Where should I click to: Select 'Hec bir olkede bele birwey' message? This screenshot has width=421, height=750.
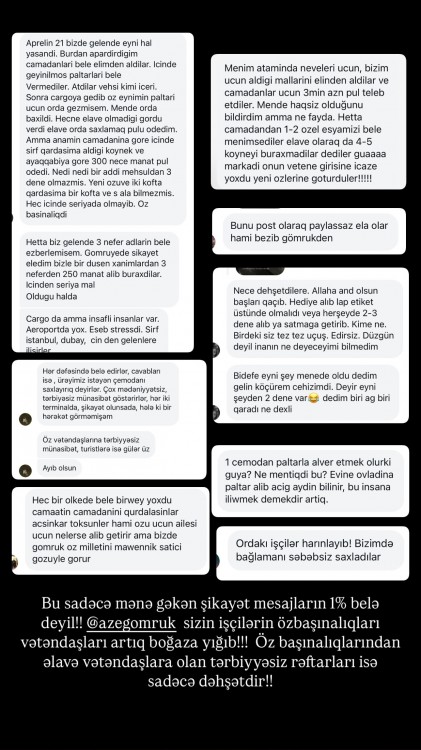[117, 529]
